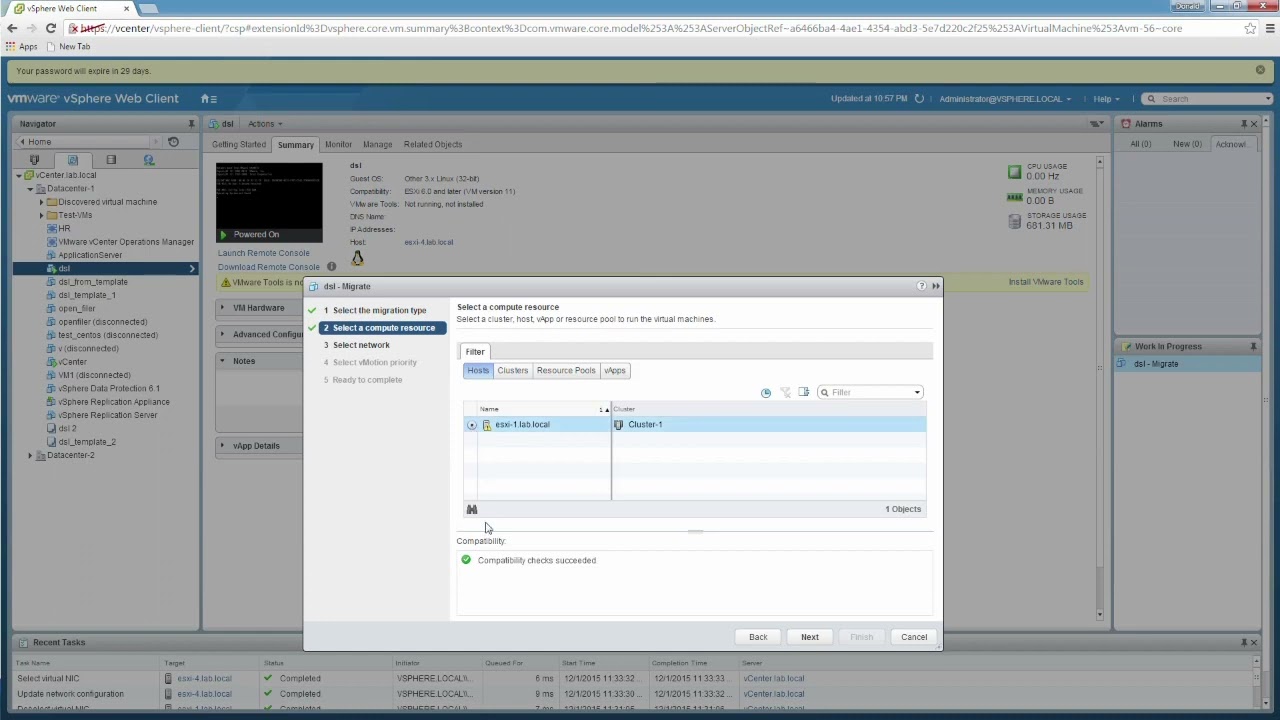
Task: Open the Apps bookmarks shortcut
Action: pyautogui.click(x=22, y=46)
